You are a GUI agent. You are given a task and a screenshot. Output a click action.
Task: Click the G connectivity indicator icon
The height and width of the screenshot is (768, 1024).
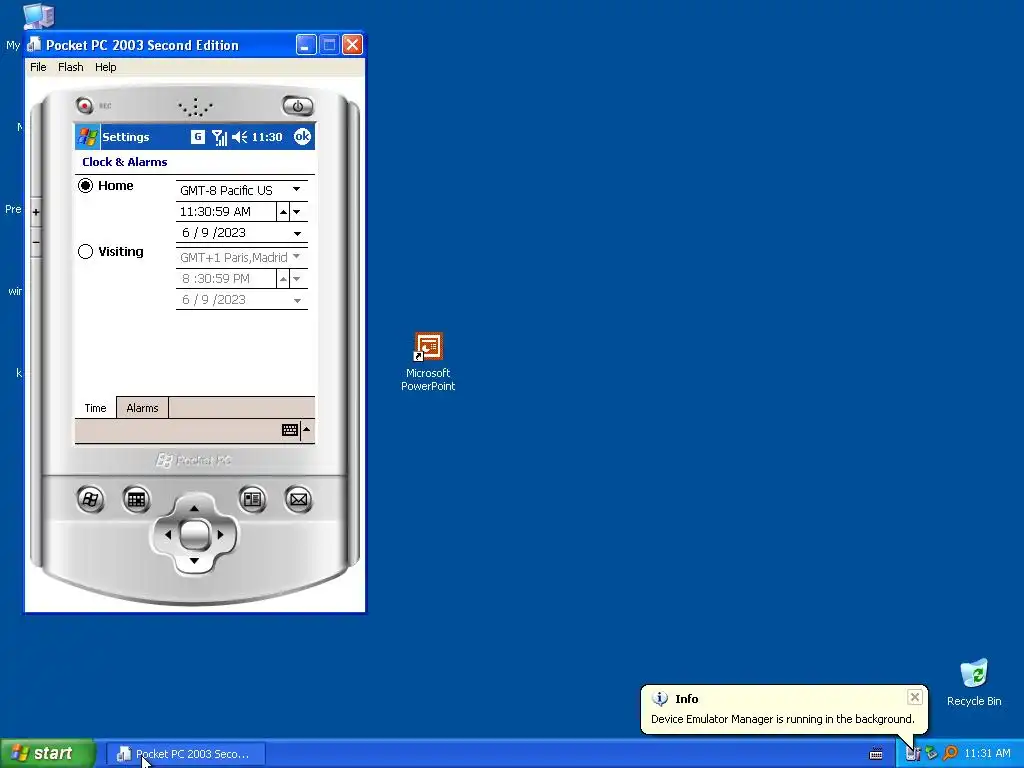[197, 136]
